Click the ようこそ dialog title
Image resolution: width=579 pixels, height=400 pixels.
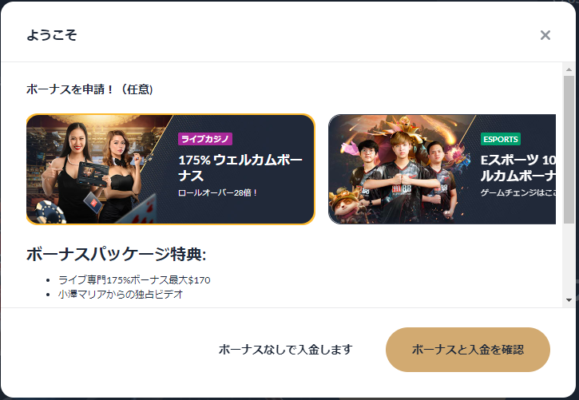click(x=52, y=35)
